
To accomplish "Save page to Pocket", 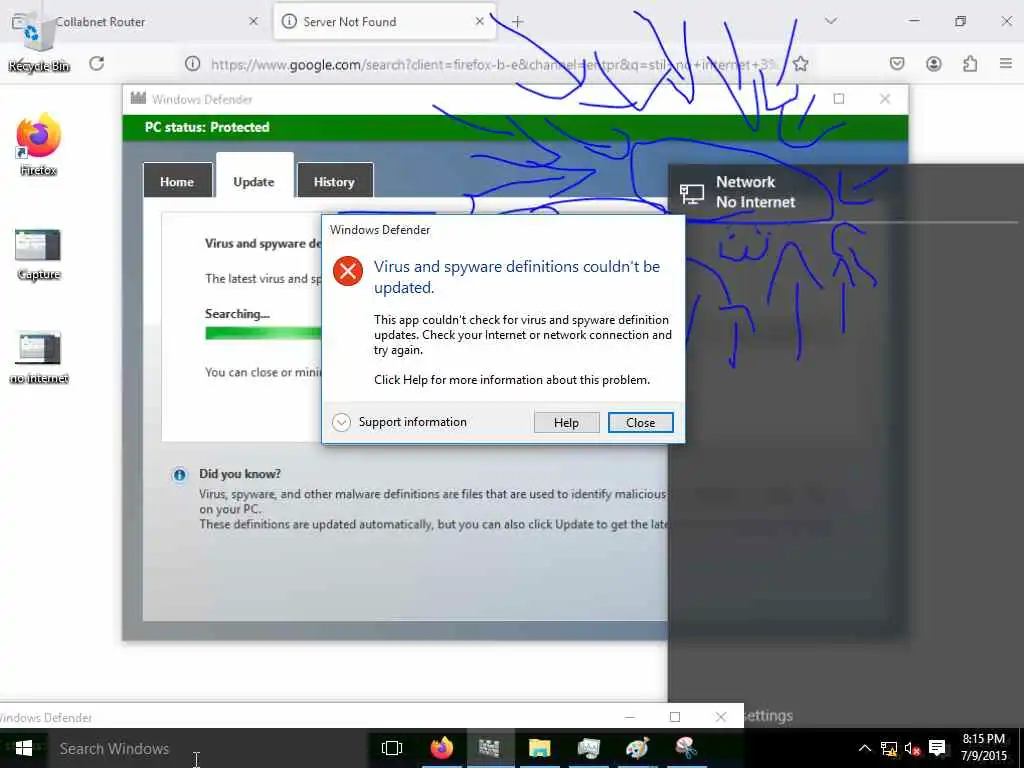I will [897, 63].
